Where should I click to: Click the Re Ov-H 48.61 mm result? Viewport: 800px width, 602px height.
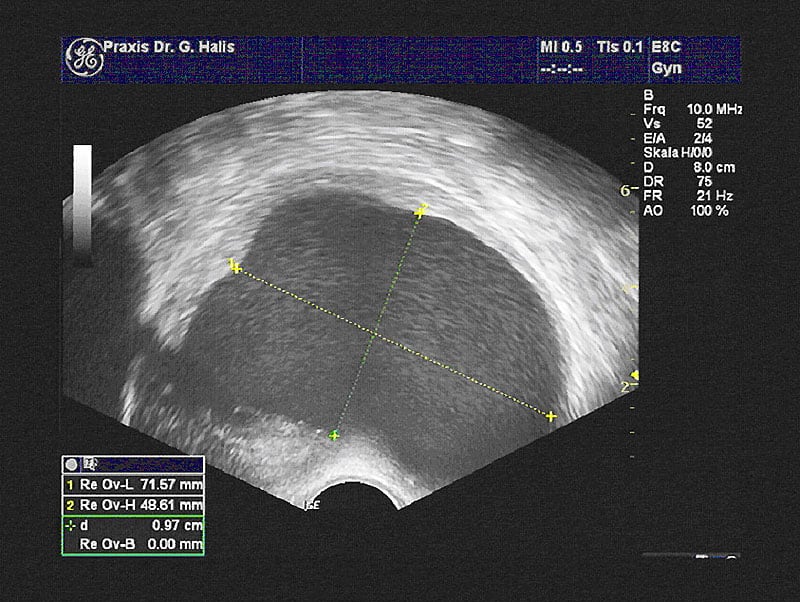tap(138, 504)
